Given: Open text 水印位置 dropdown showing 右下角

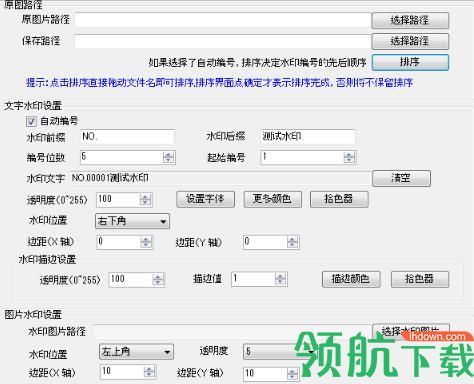Looking at the screenshot, I should pyautogui.click(x=132, y=221).
